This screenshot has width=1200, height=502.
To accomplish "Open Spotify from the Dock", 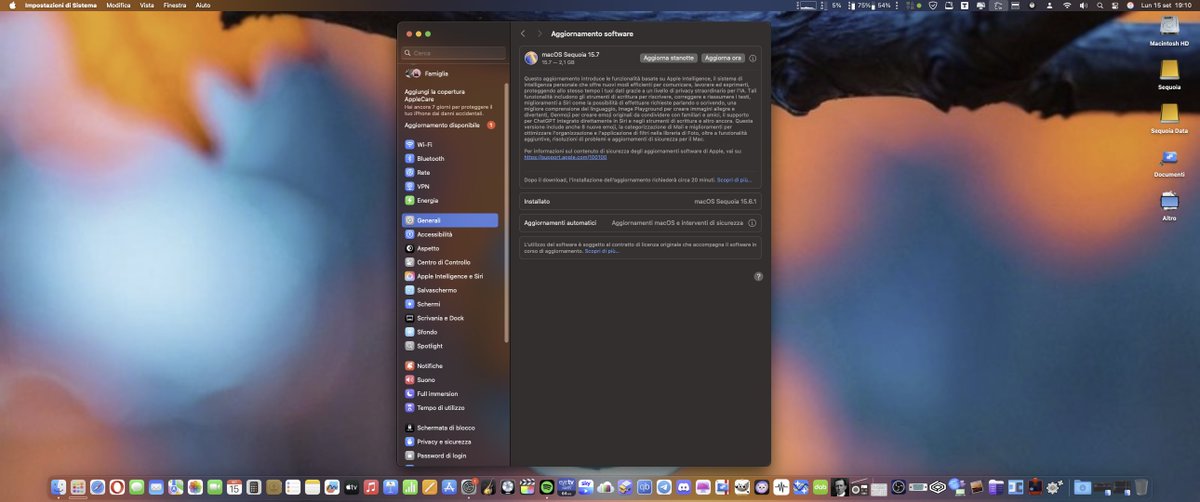I will (547, 487).
